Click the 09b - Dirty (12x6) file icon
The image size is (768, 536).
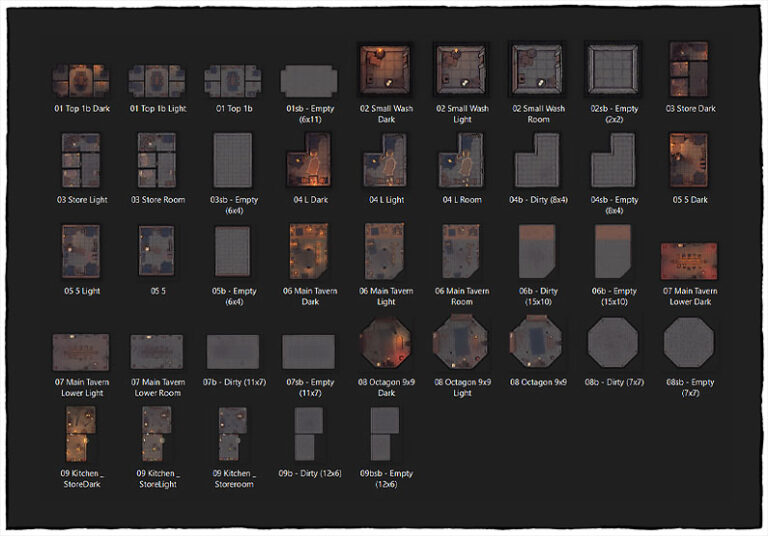click(309, 434)
